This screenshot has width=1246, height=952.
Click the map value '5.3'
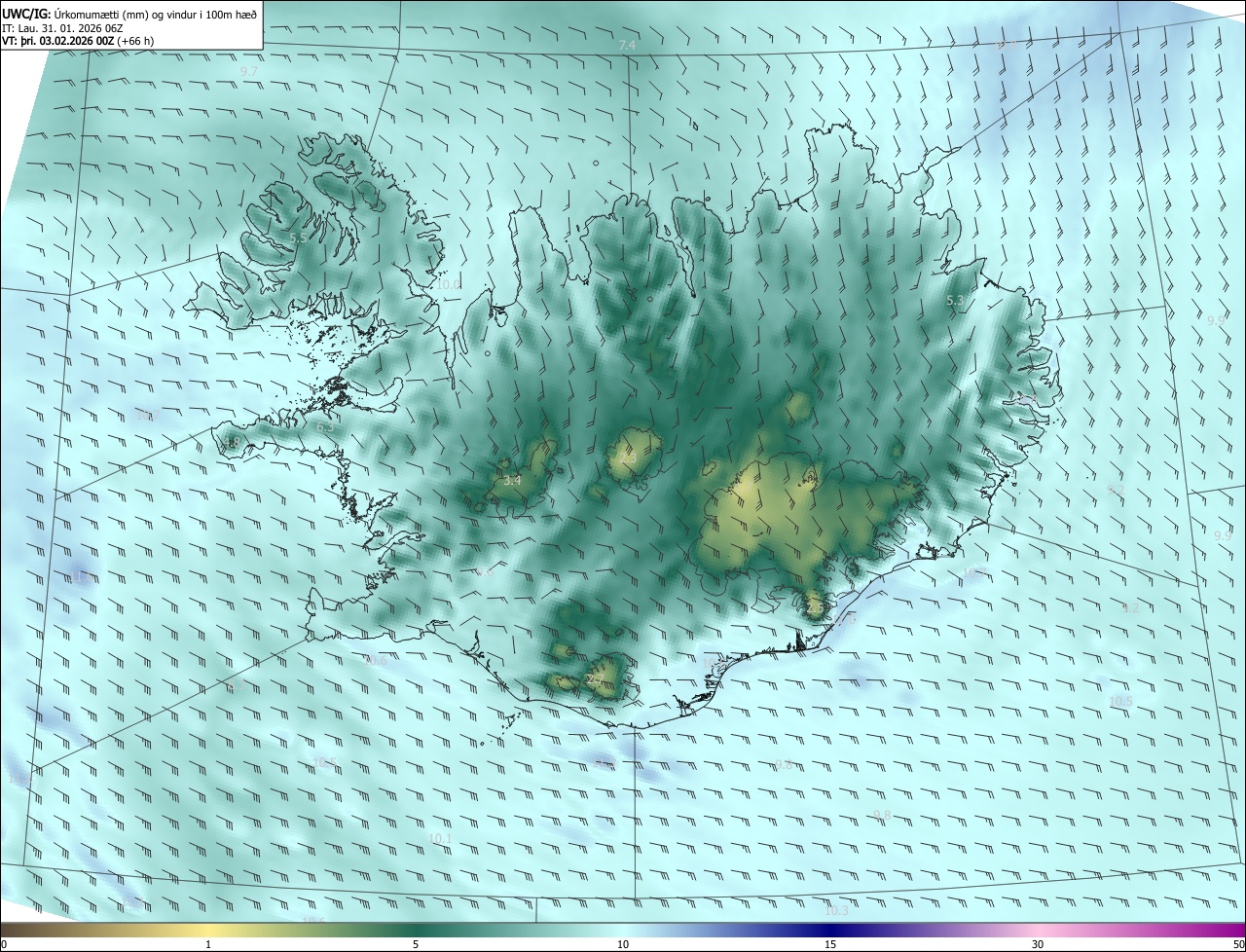955,301
